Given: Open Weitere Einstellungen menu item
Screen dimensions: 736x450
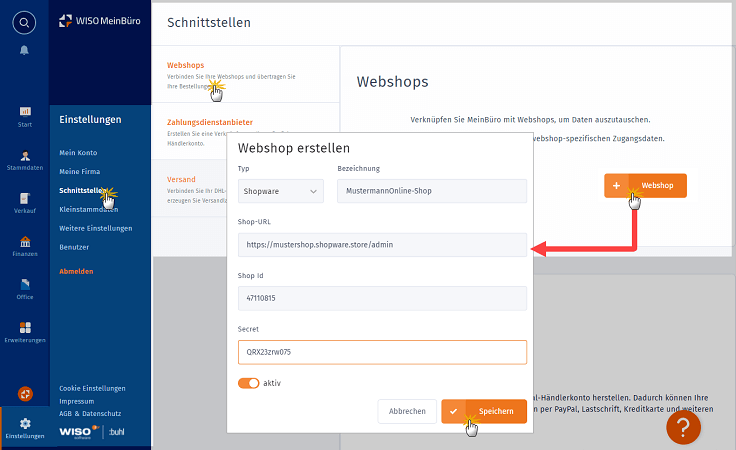Looking at the screenshot, I should 96,228.
